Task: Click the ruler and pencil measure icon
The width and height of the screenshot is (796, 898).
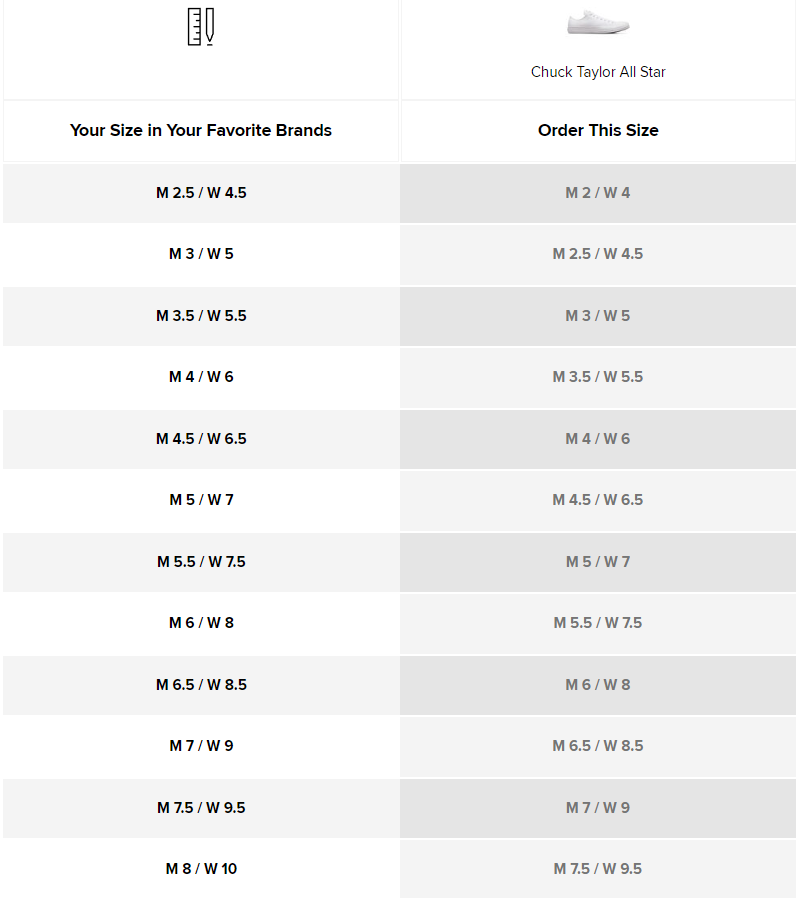Action: (201, 27)
